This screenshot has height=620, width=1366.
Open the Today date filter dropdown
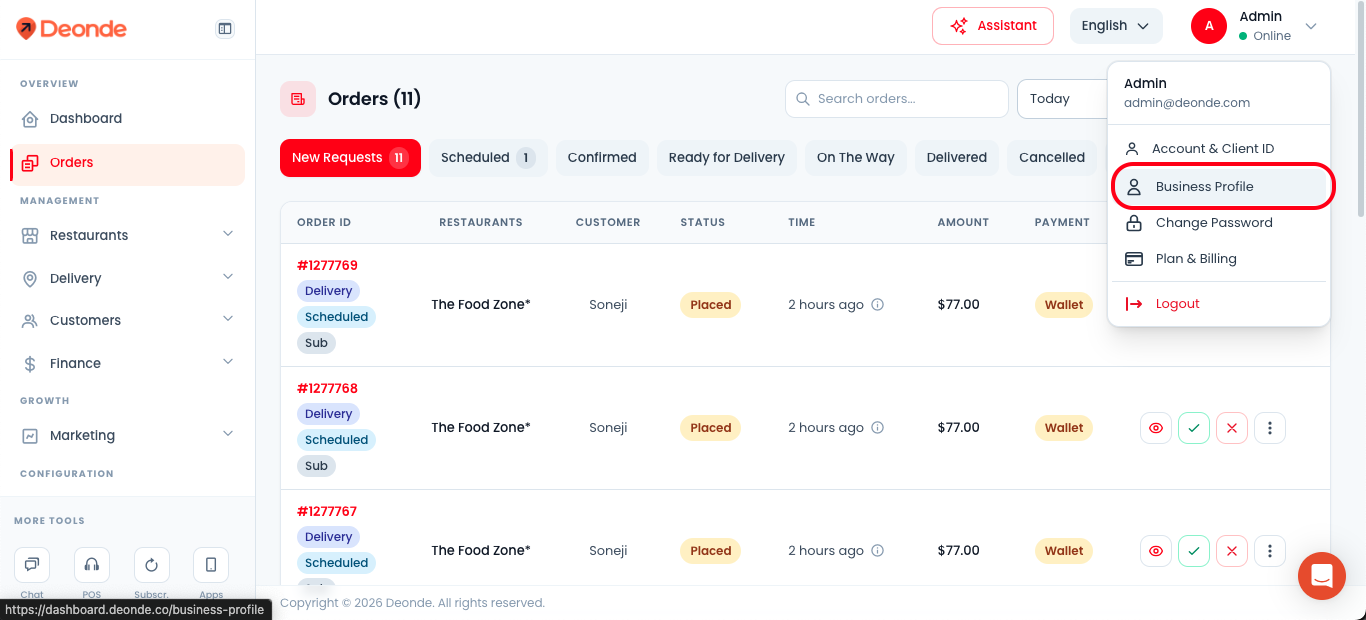[1062, 99]
